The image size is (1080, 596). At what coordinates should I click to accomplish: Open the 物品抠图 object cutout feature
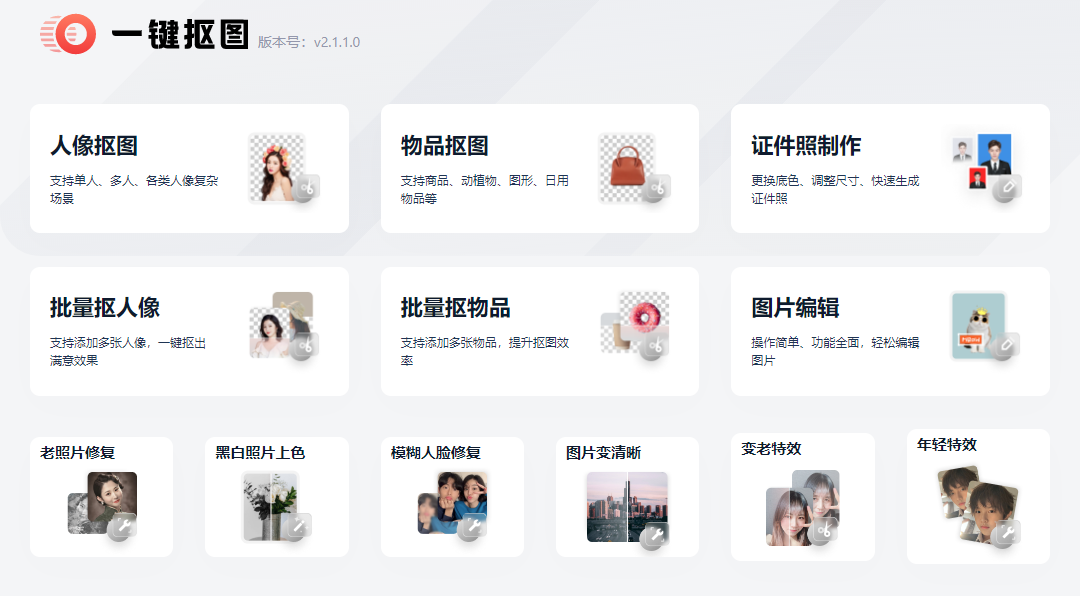coord(540,169)
